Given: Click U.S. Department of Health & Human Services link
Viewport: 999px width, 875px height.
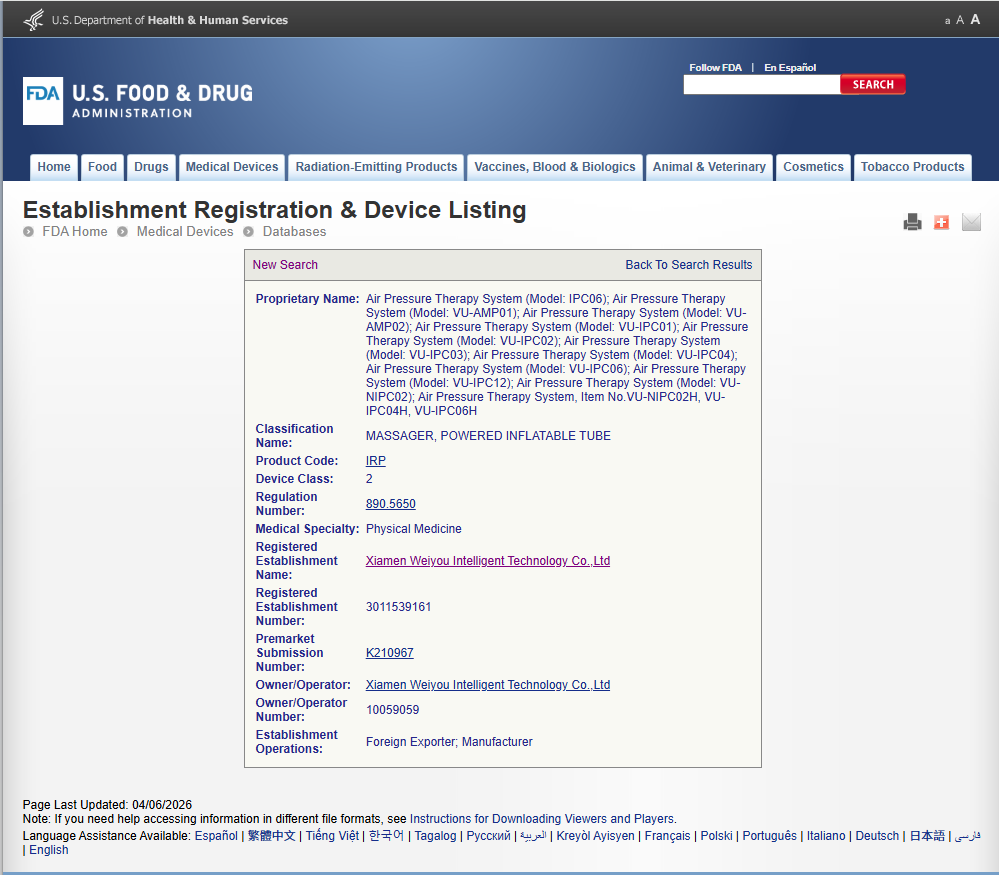Looking at the screenshot, I should (x=169, y=20).
